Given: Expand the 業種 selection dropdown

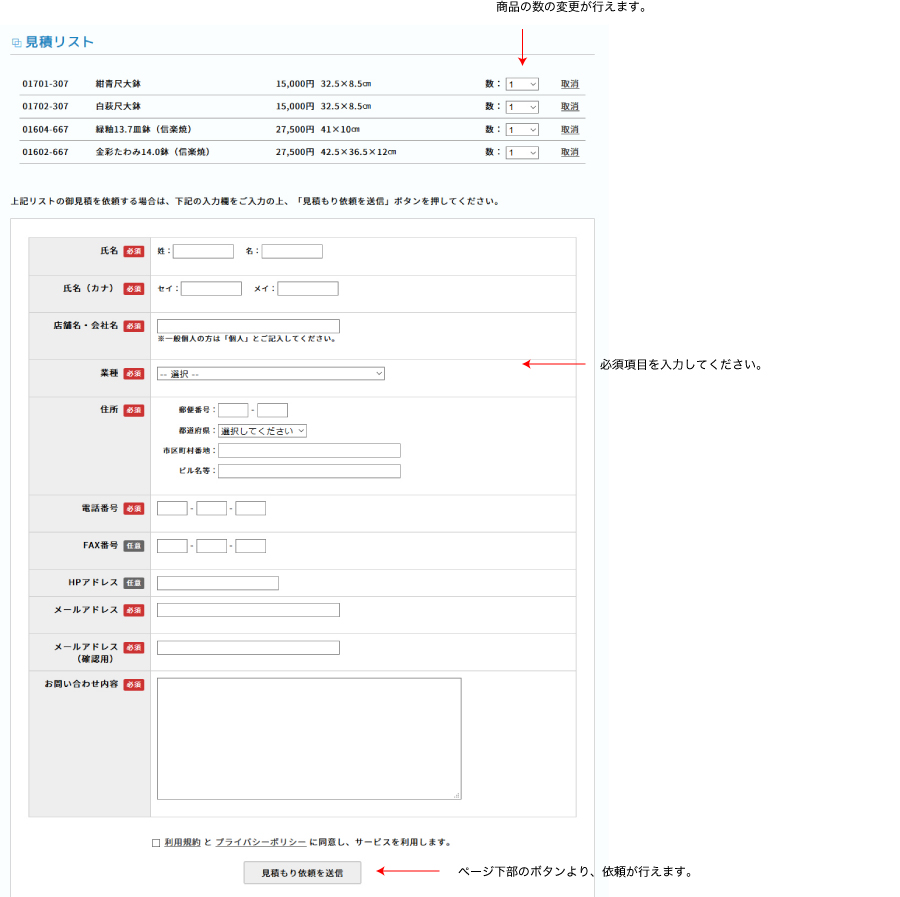Looking at the screenshot, I should [x=270, y=374].
